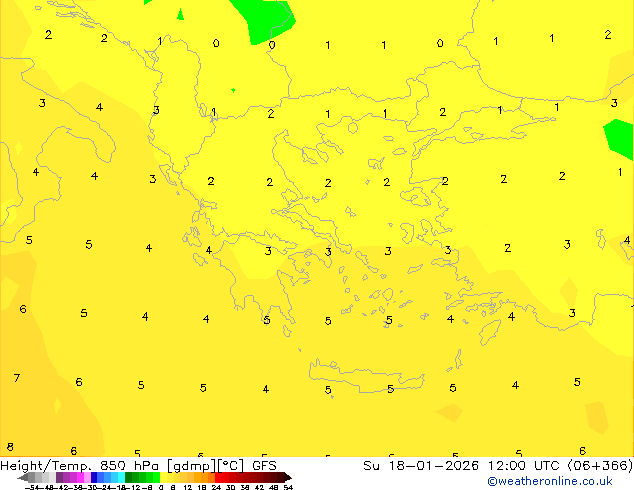Screen dimensions: 634x490
Task: Click the '24' label under the color scale
Action: click(216, 487)
